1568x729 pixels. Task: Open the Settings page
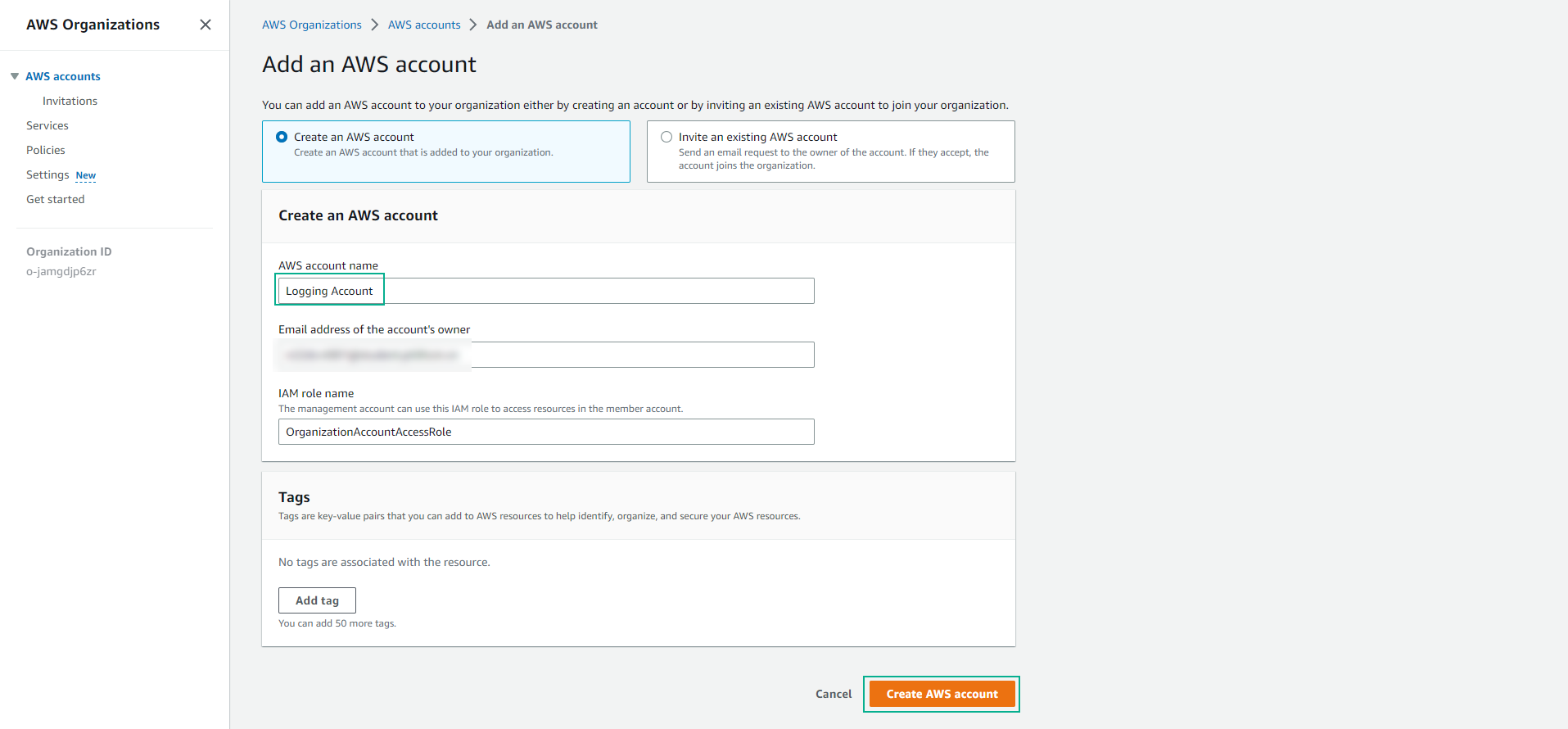click(47, 174)
